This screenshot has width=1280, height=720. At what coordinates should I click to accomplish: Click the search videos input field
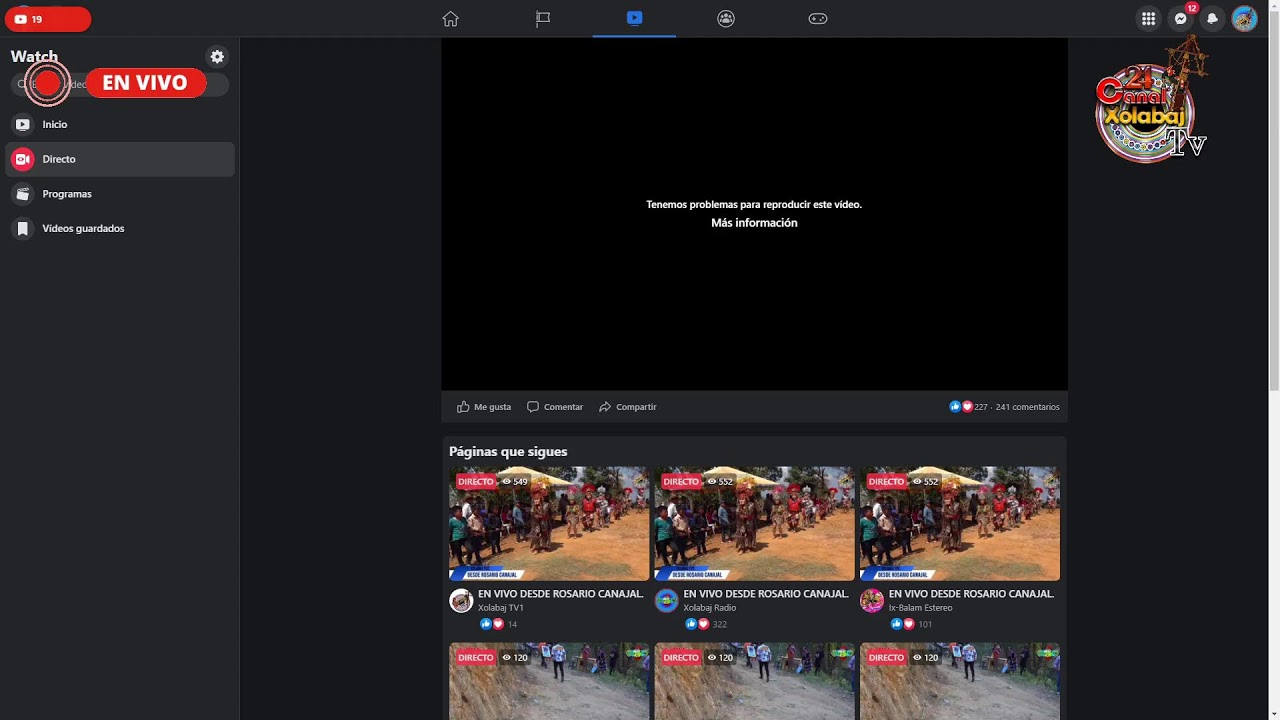coord(119,84)
